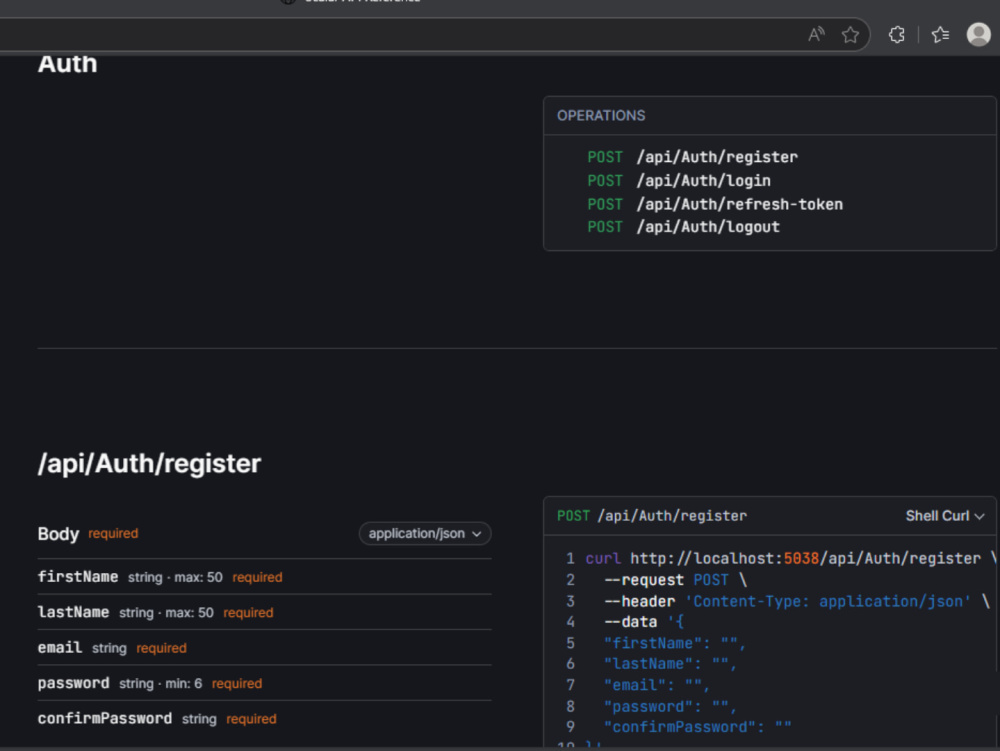Click the /api/Auth/register section heading
Viewport: 1000px width, 751px height.
(x=149, y=463)
